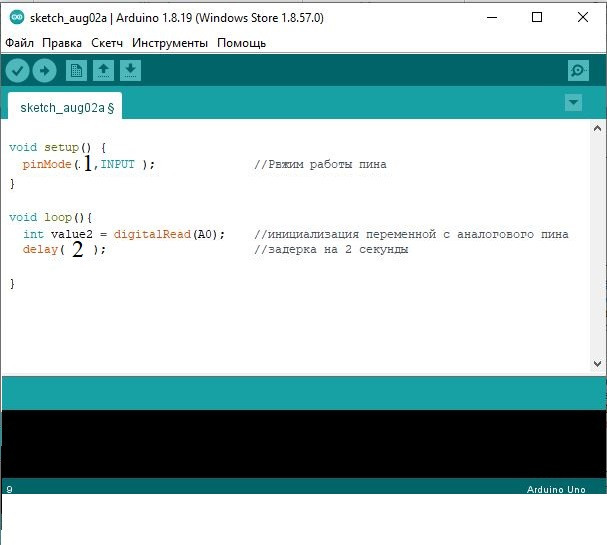Click the Verify sketch checkmark button
The width and height of the screenshot is (607, 545).
coord(17,70)
